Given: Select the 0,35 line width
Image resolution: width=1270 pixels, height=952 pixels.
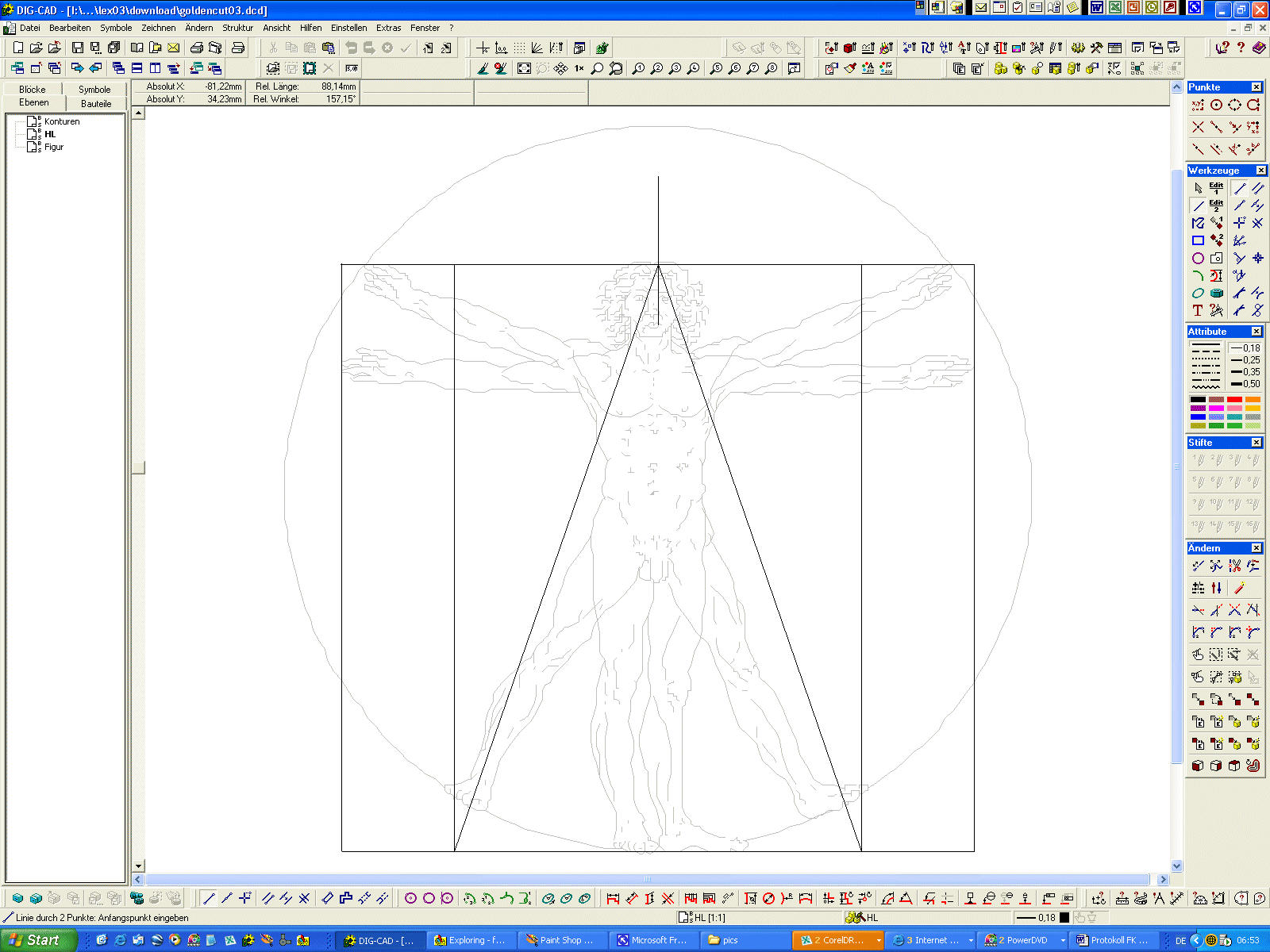Looking at the screenshot, I should point(1245,372).
